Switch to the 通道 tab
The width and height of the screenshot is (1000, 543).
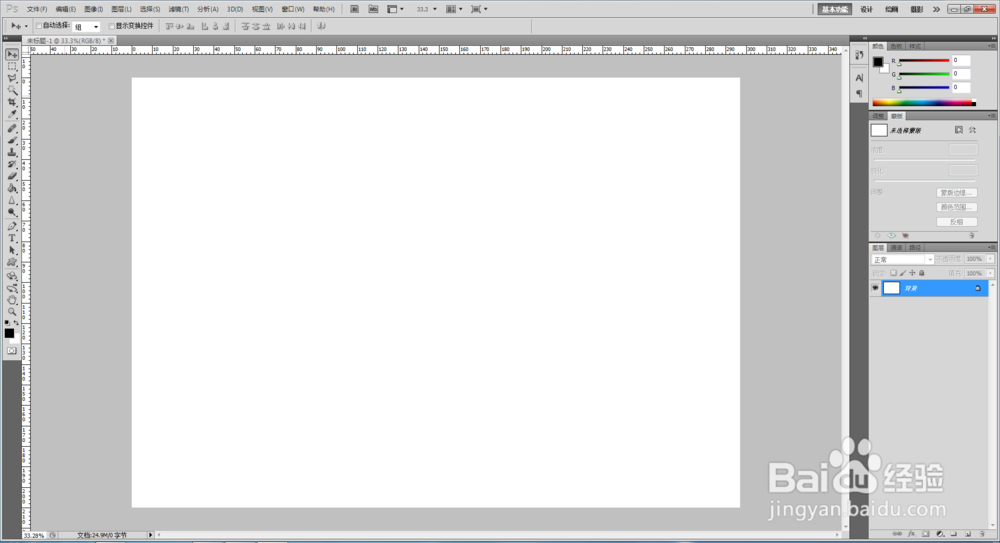(897, 248)
